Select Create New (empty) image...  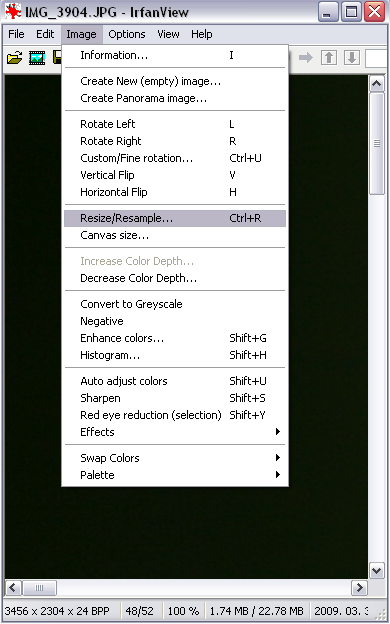[175, 81]
